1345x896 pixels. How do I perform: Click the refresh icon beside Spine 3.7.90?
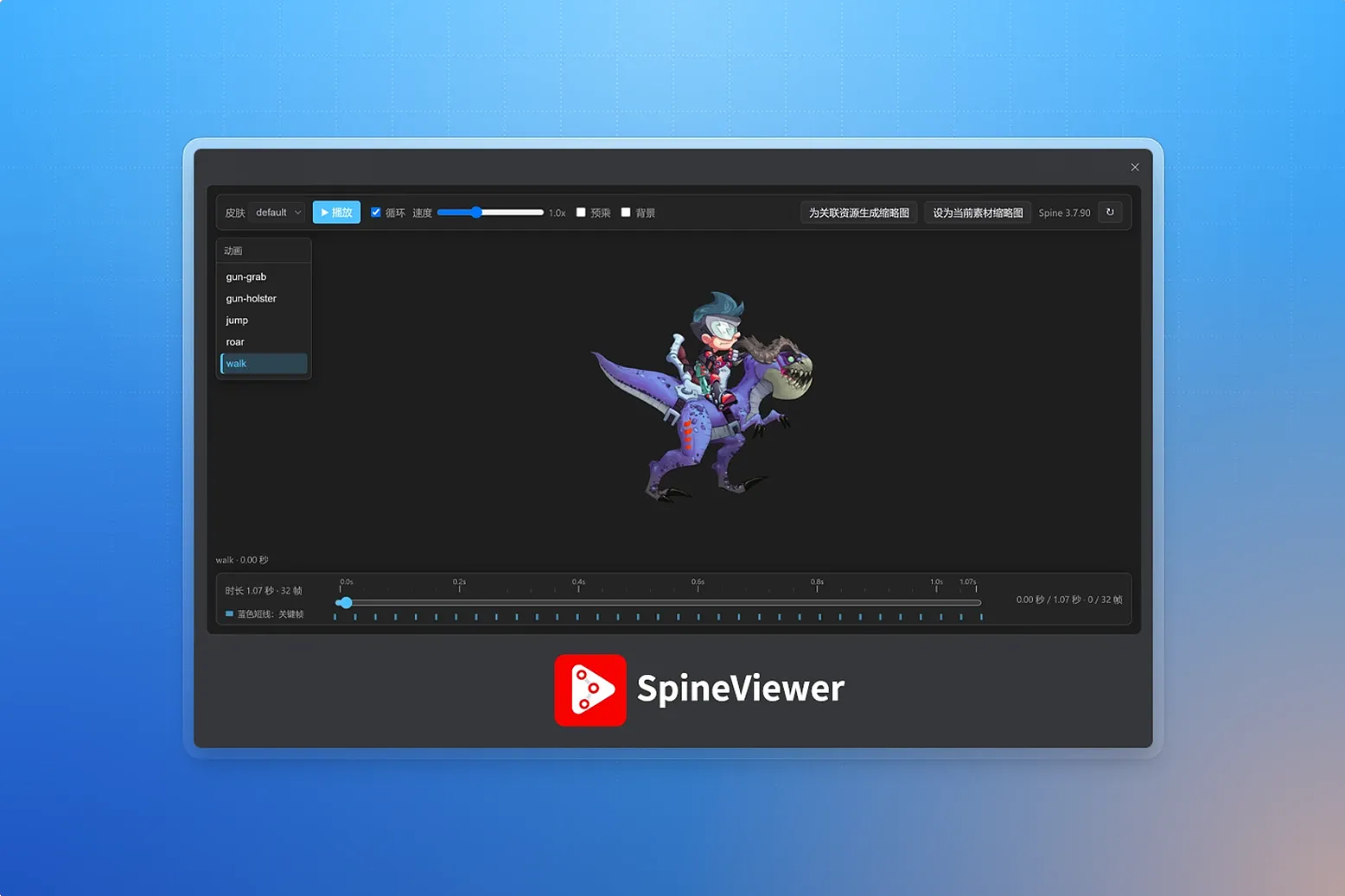[1110, 213]
